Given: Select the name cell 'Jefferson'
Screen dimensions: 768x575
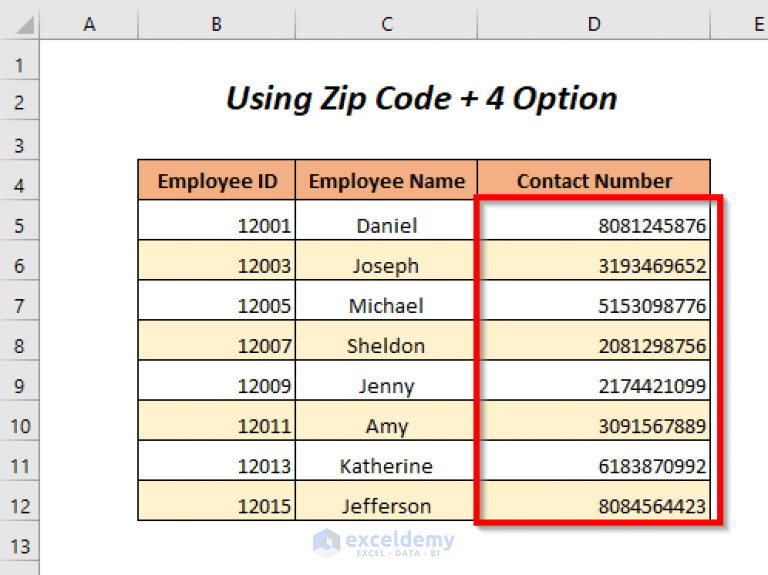Looking at the screenshot, I should [386, 501].
